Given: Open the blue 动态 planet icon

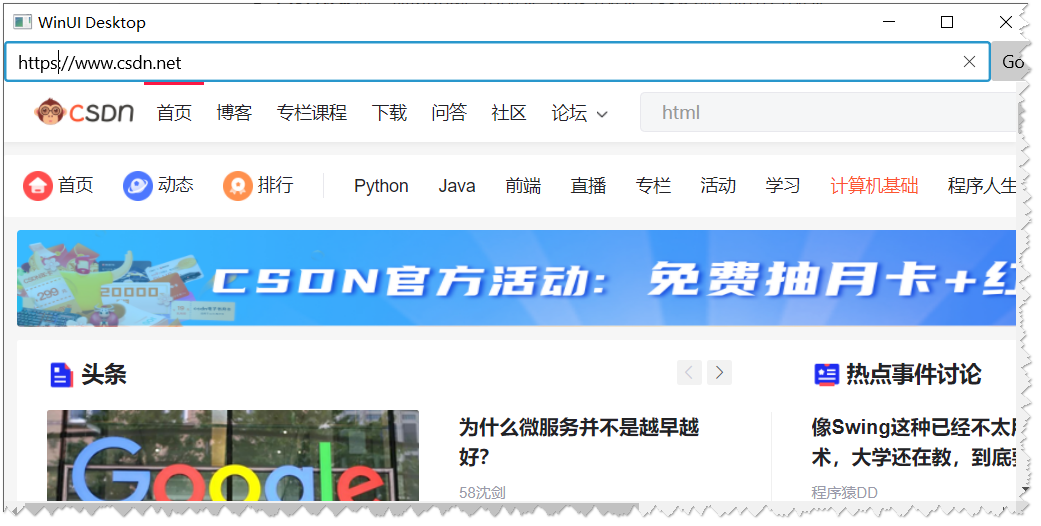Looking at the screenshot, I should click(x=137, y=185).
